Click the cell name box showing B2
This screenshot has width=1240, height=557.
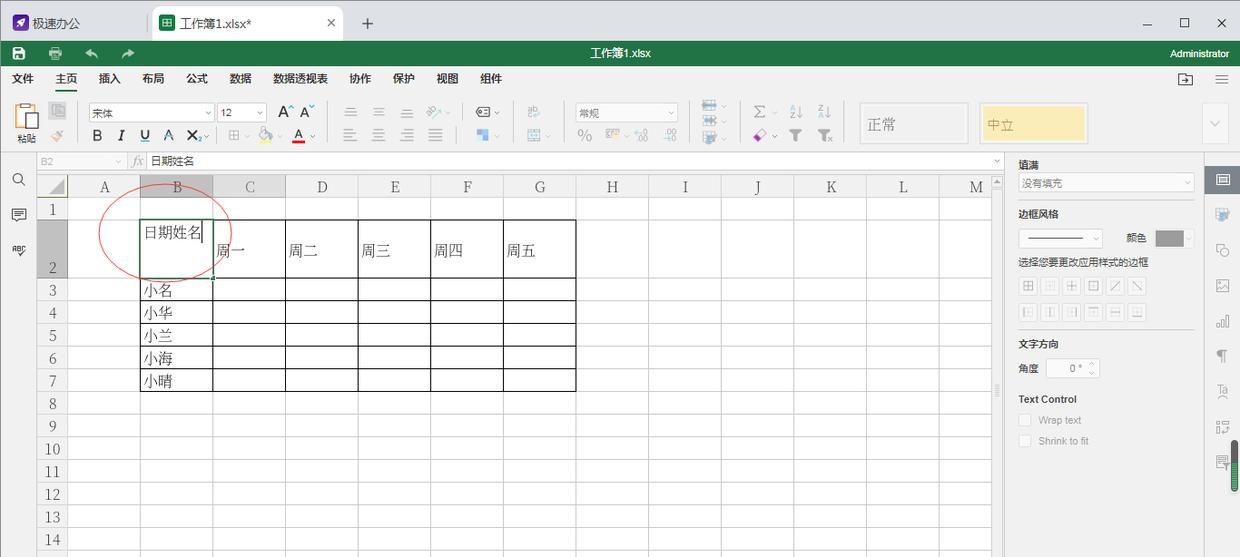pyautogui.click(x=80, y=161)
